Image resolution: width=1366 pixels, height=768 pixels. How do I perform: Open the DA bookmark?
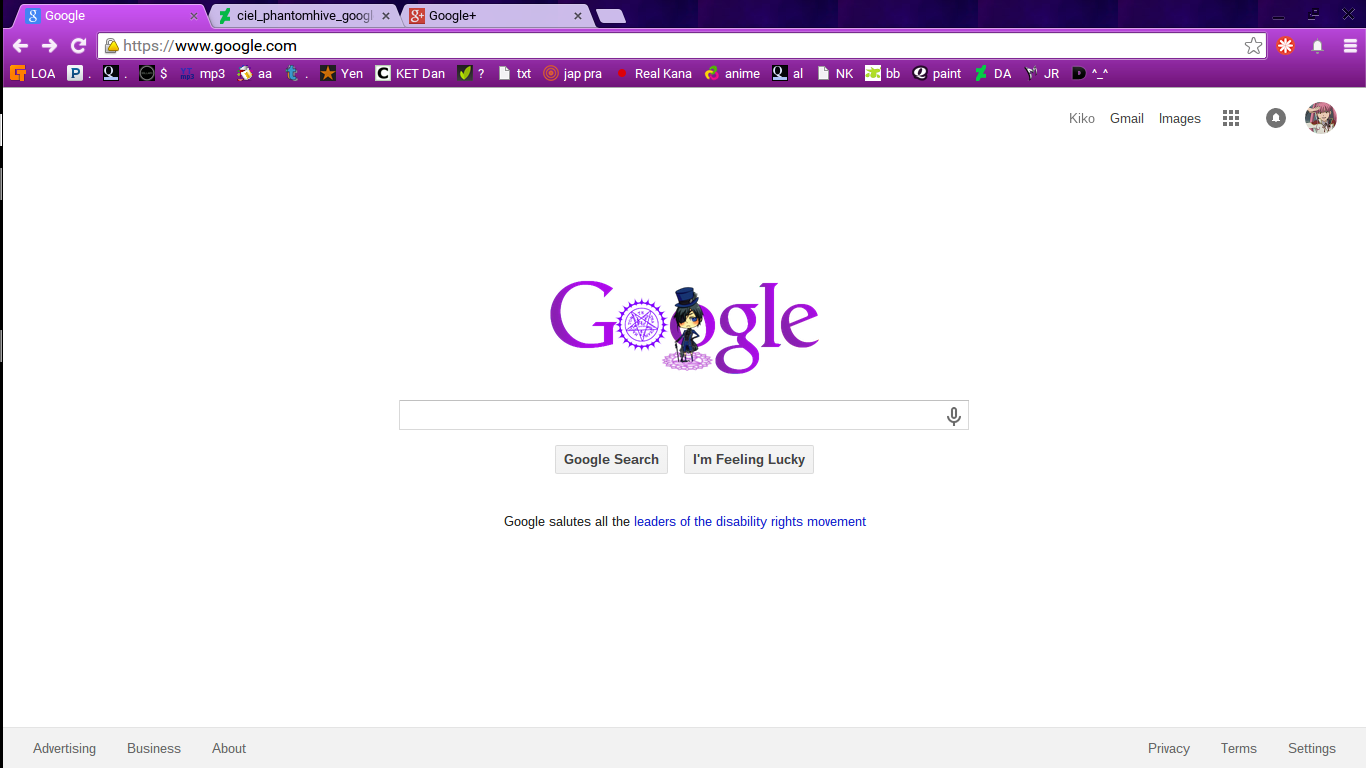pos(993,73)
